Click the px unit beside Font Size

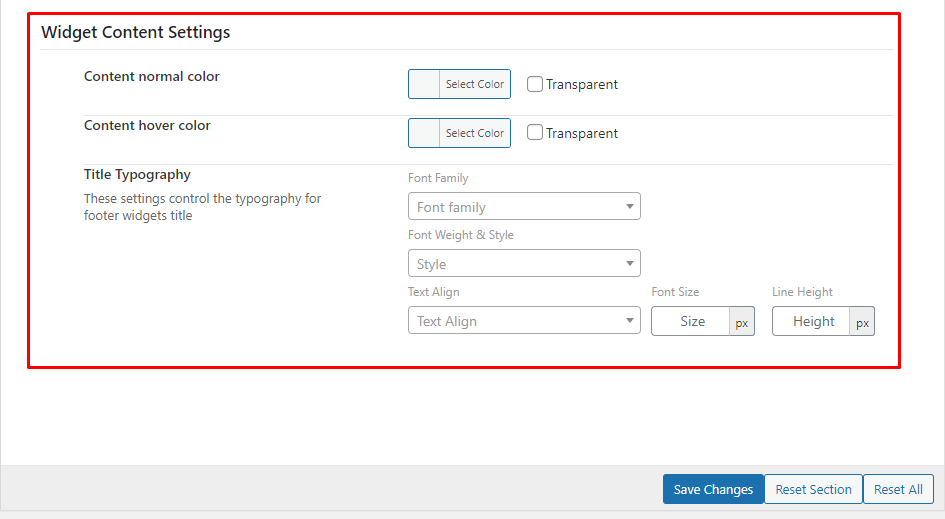(x=742, y=322)
